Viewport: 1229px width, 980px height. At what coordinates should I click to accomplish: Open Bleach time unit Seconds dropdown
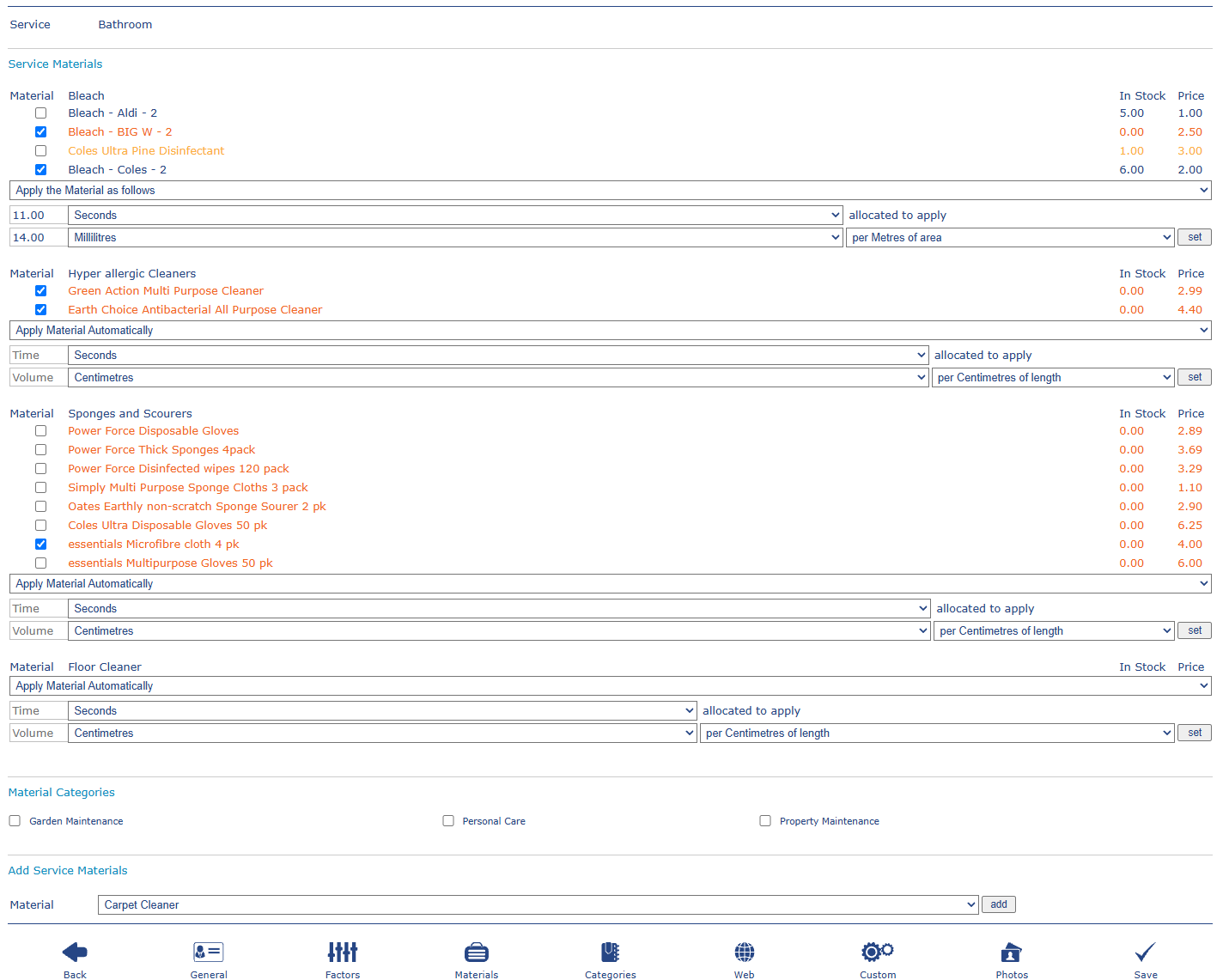click(455, 216)
